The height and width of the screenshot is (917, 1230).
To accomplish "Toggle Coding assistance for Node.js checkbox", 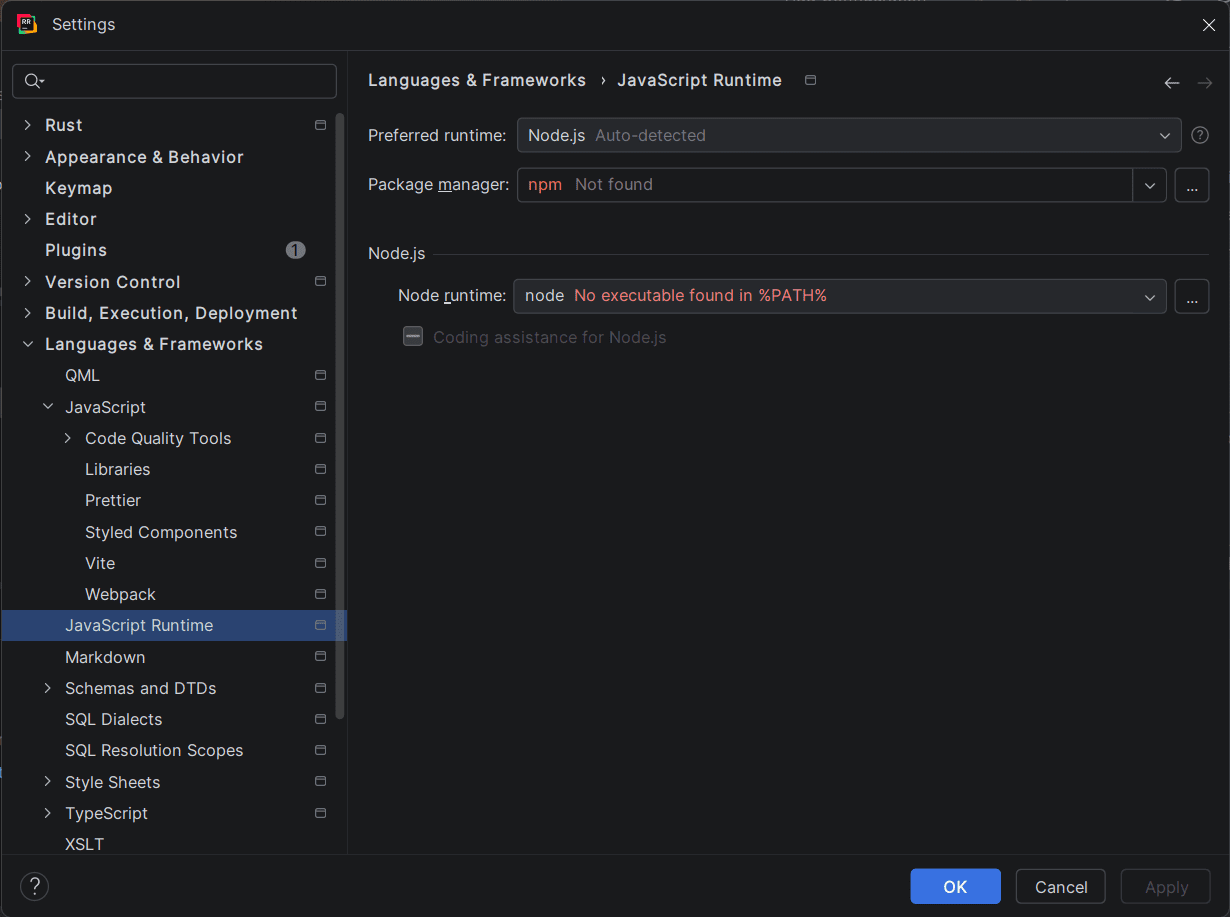I will tap(413, 337).
